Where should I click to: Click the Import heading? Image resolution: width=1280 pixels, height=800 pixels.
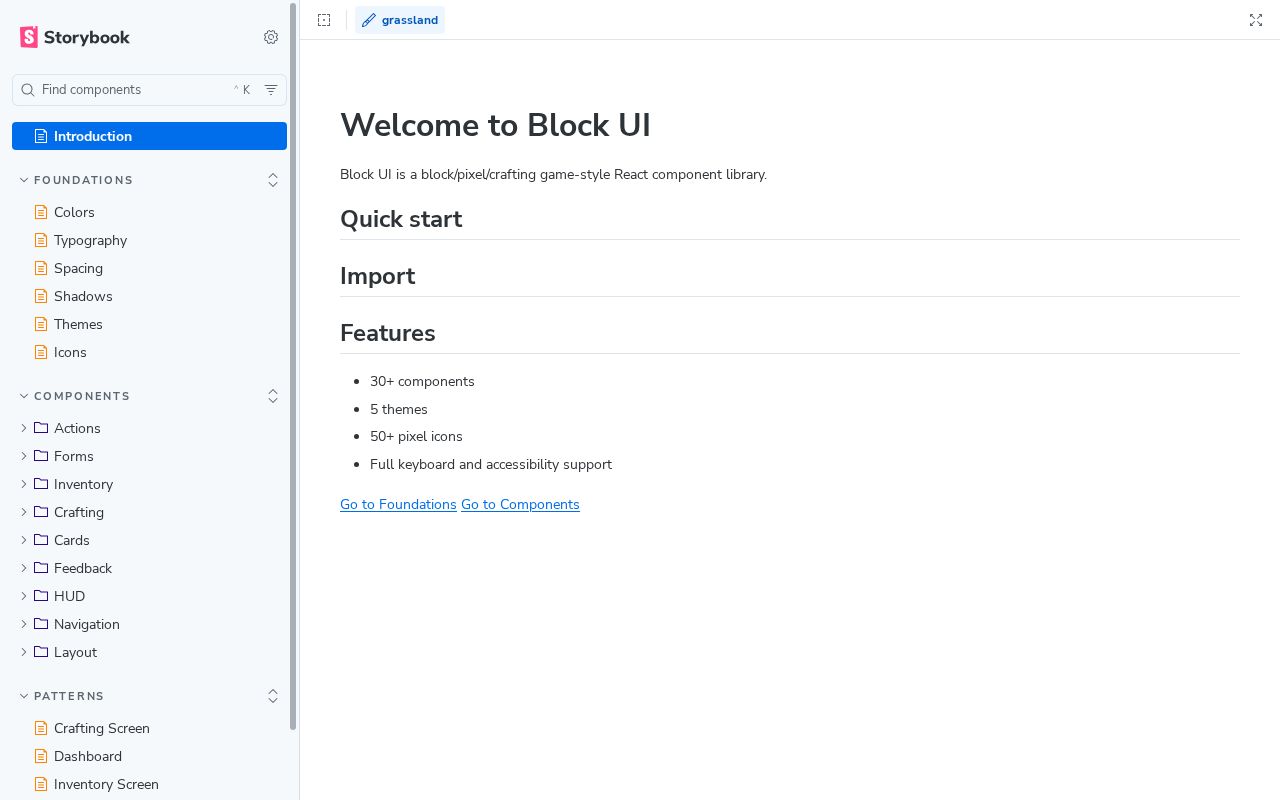[x=377, y=276]
